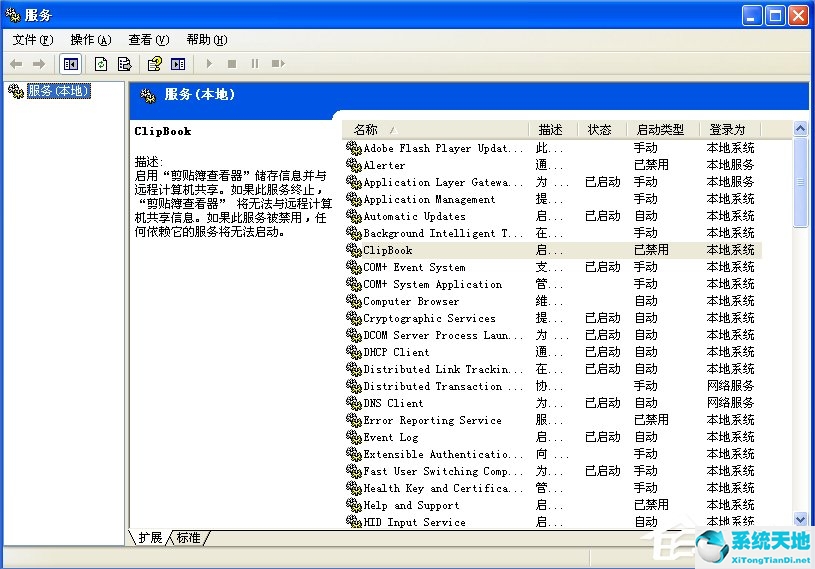Screen dimensions: 815x569
Task: Click 网络服务 logon of DNS Client
Action: pyautogui.click(x=730, y=403)
